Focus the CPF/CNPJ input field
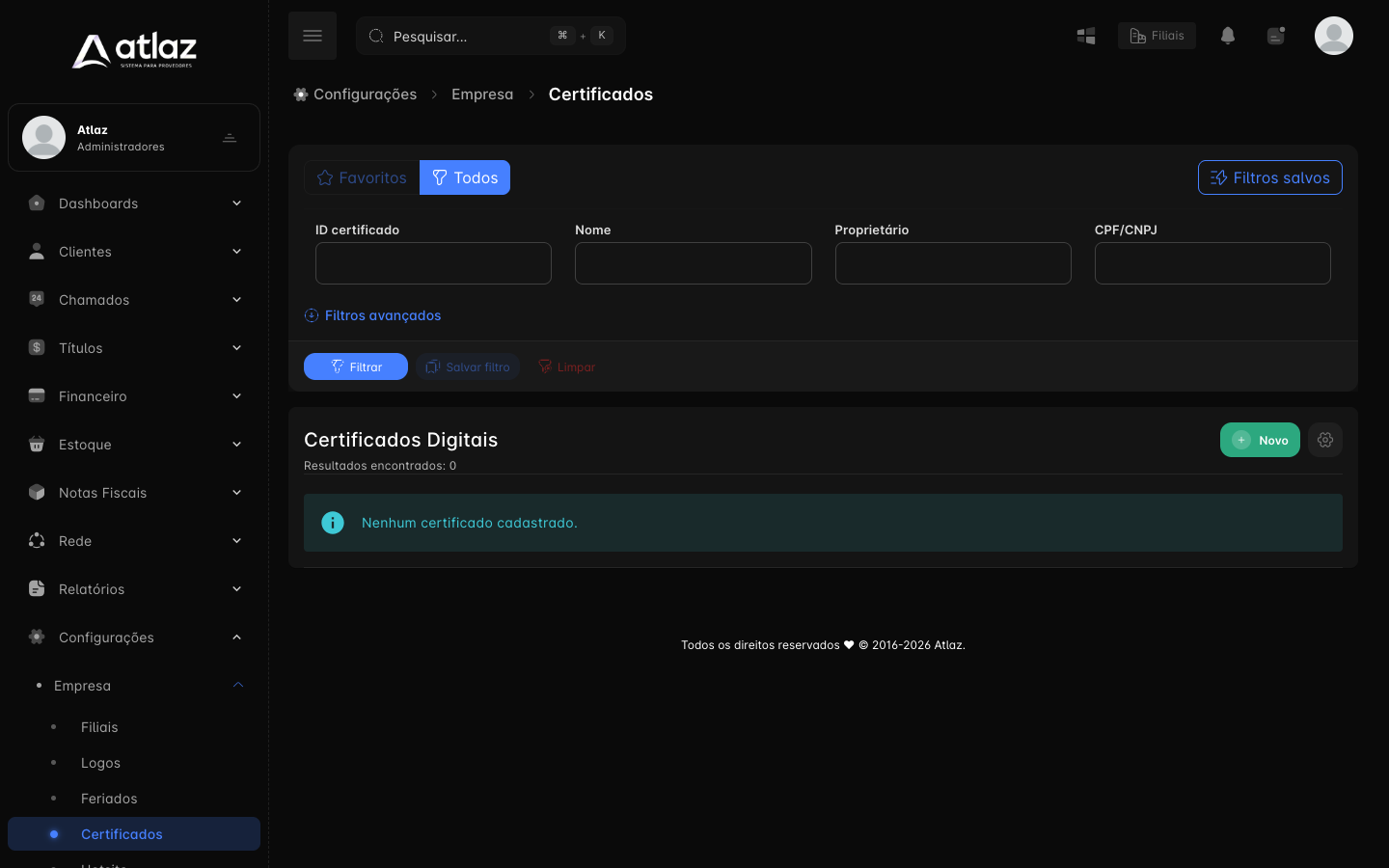This screenshot has width=1389, height=868. point(1212,263)
